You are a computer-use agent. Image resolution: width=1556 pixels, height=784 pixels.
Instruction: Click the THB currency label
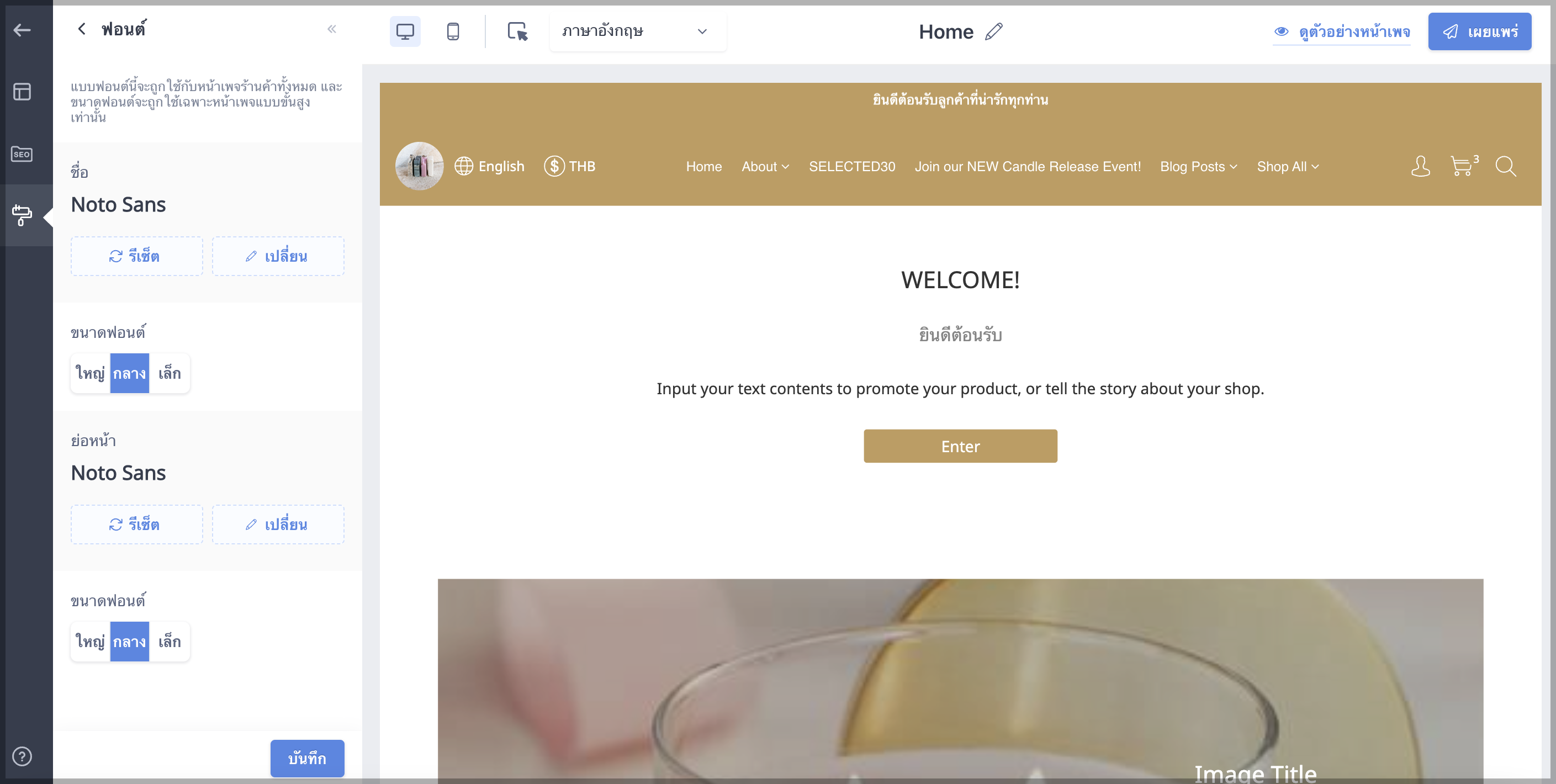tap(583, 166)
